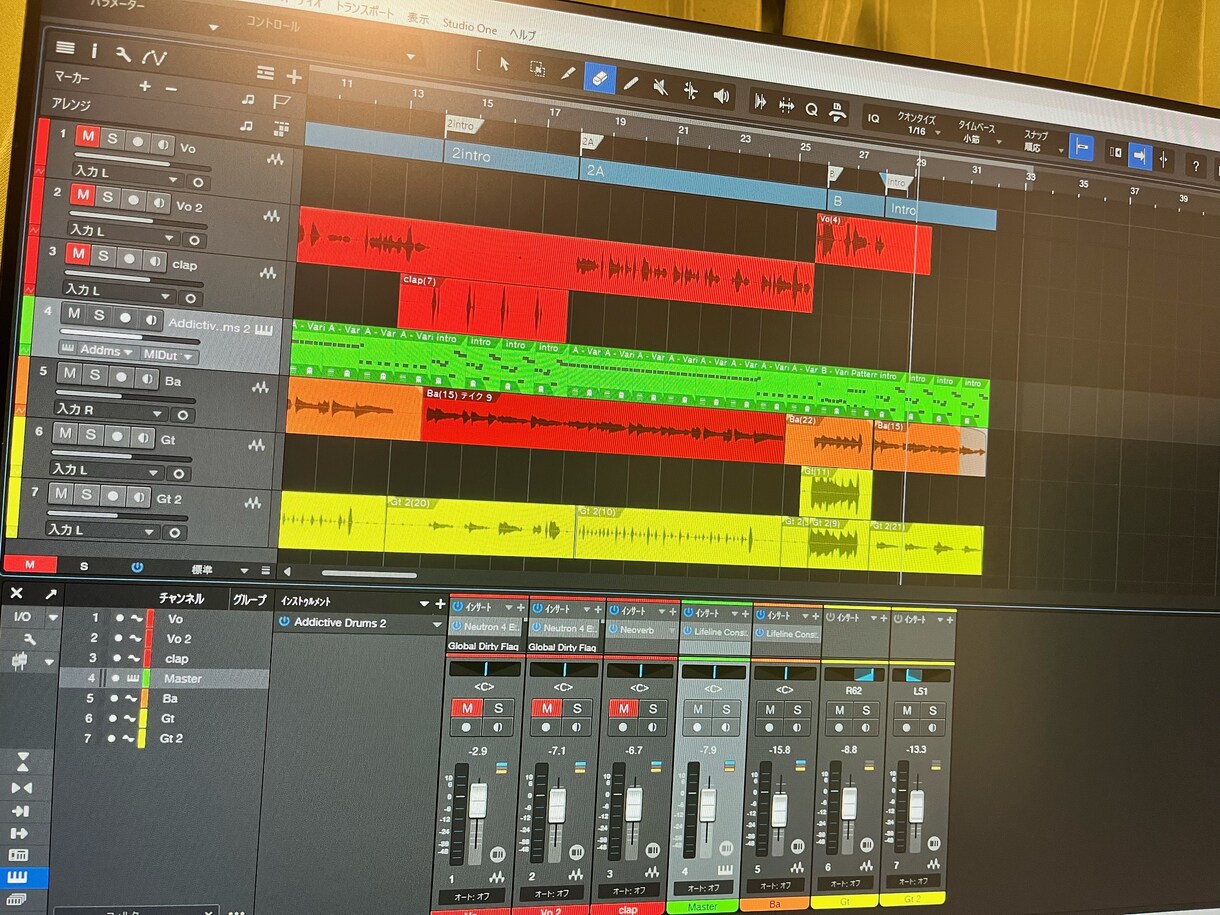Open Addms instrument dropdown on drums track
The image size is (1220, 915).
(x=98, y=351)
